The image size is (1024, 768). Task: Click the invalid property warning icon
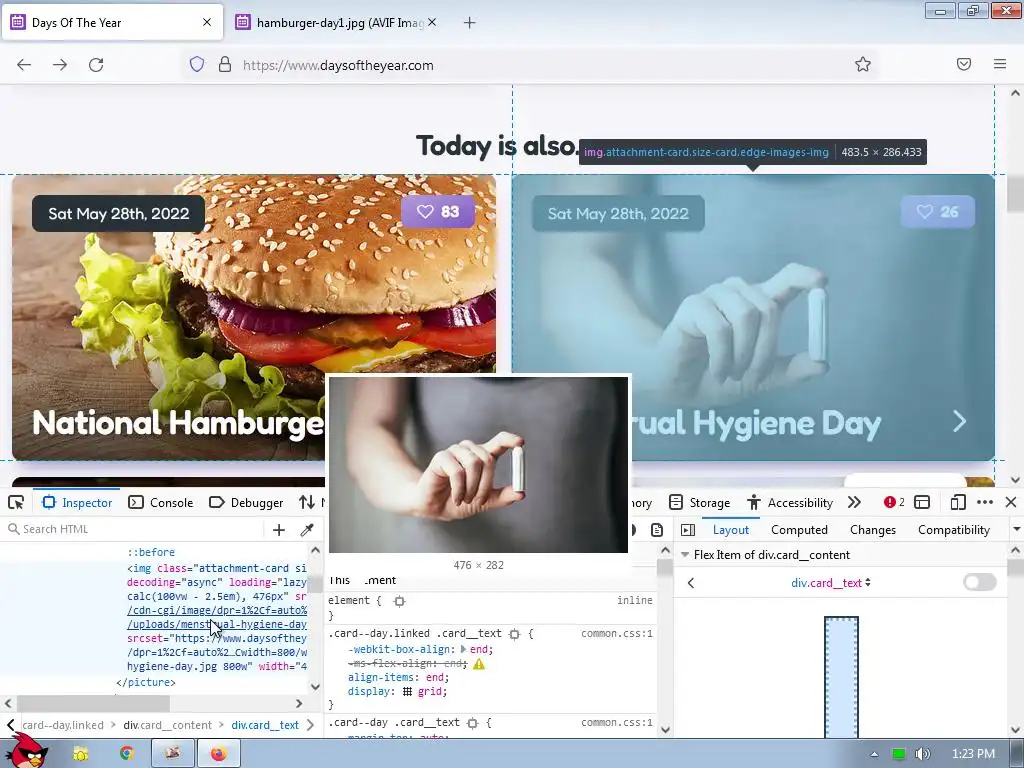(479, 664)
